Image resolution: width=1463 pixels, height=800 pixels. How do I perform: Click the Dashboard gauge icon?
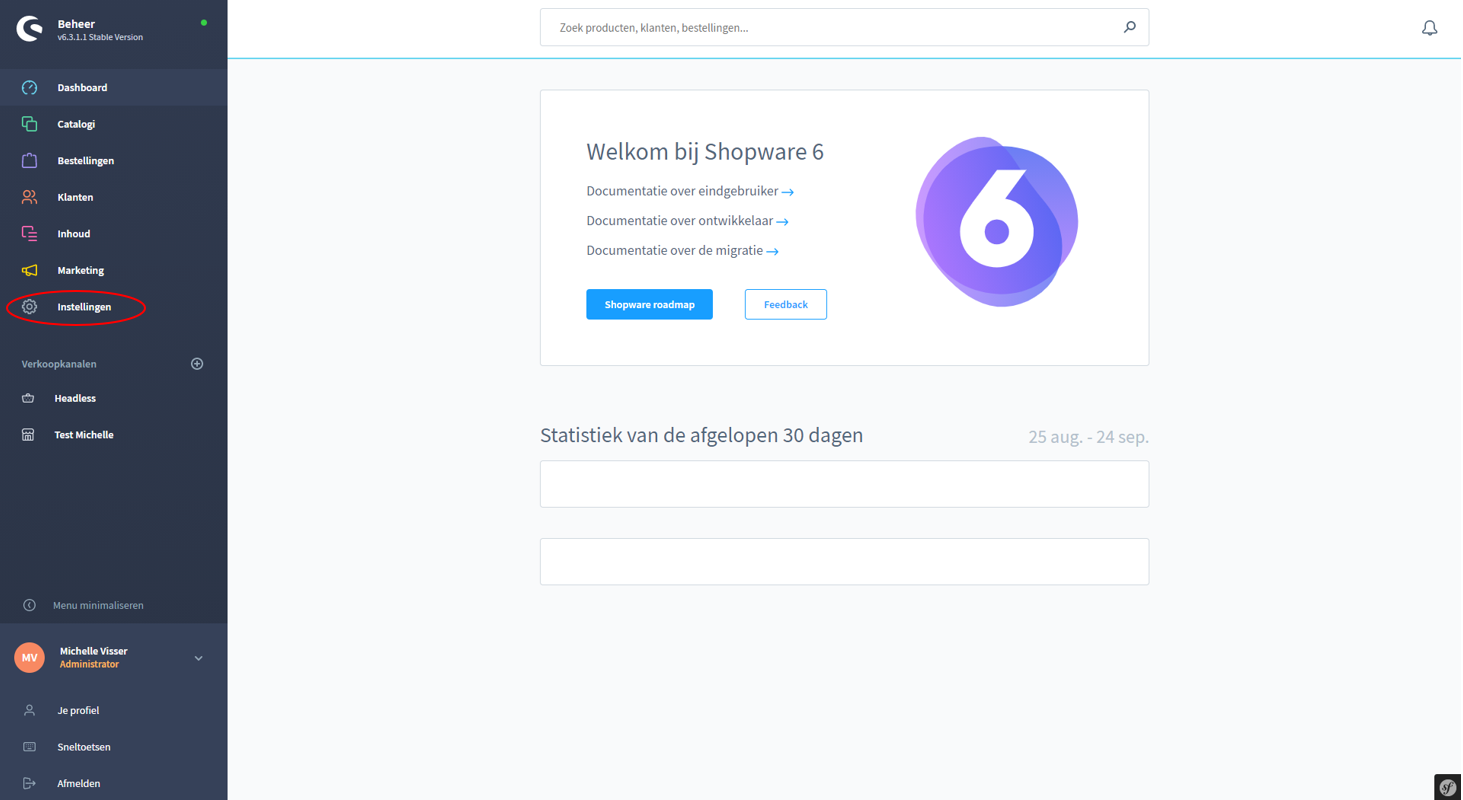pos(30,88)
